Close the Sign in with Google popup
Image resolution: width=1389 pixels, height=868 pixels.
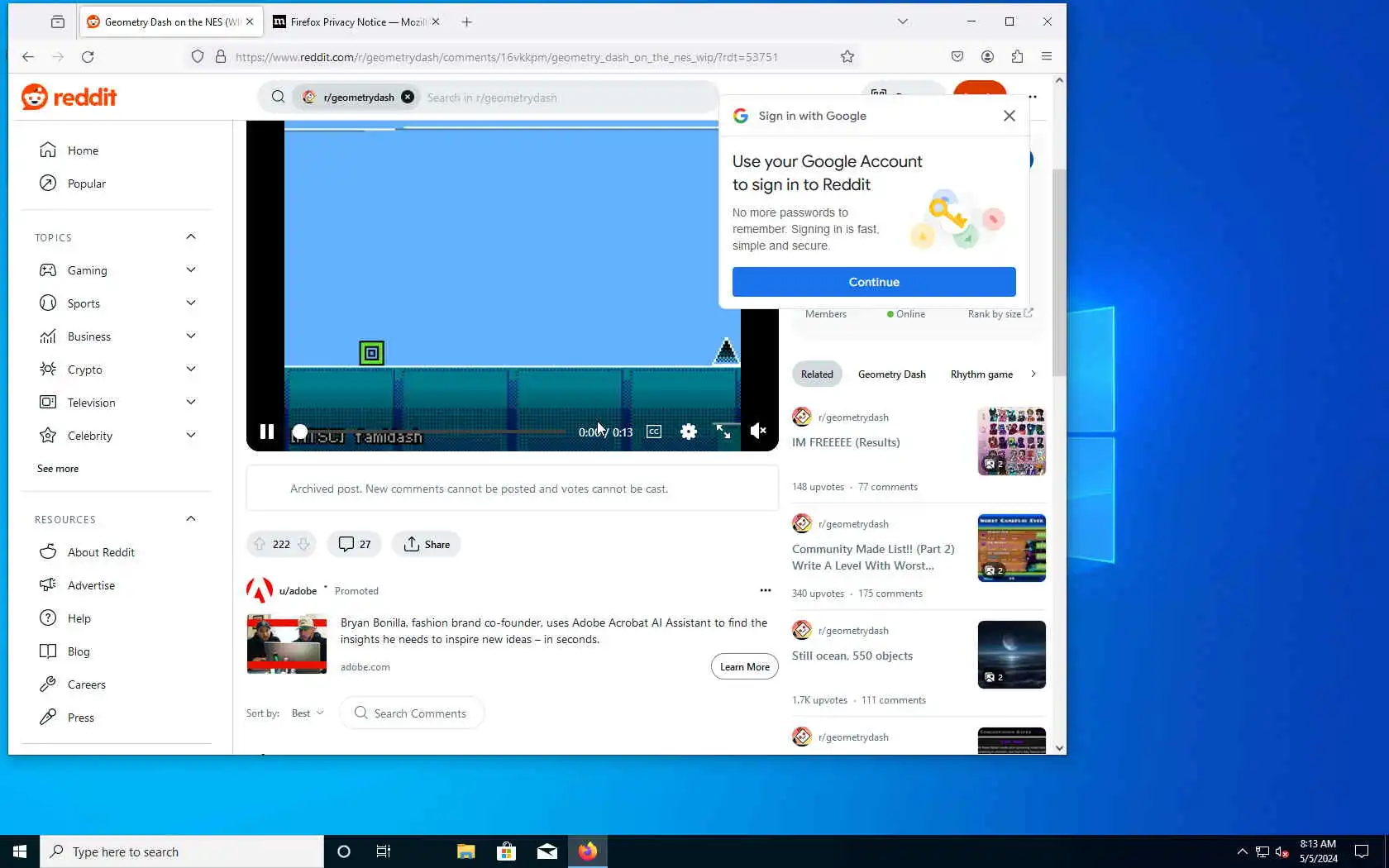point(1010,116)
